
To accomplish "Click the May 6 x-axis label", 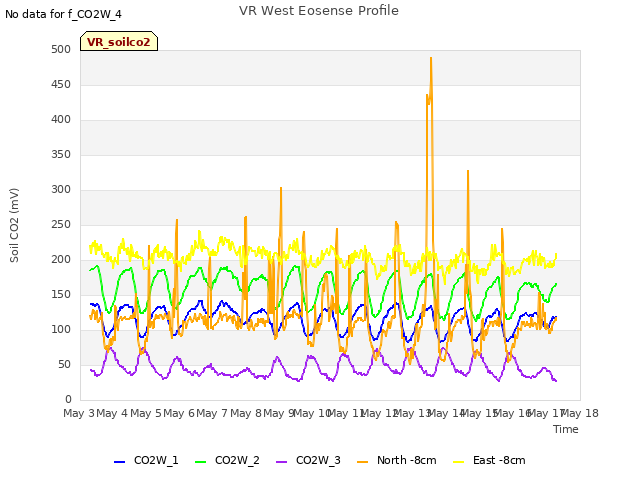I will [179, 413].
